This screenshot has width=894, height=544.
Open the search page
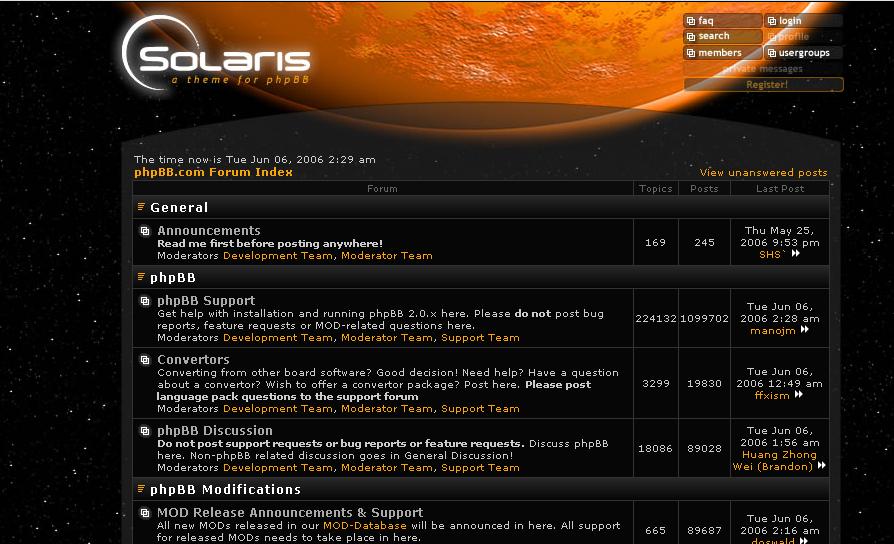point(722,36)
